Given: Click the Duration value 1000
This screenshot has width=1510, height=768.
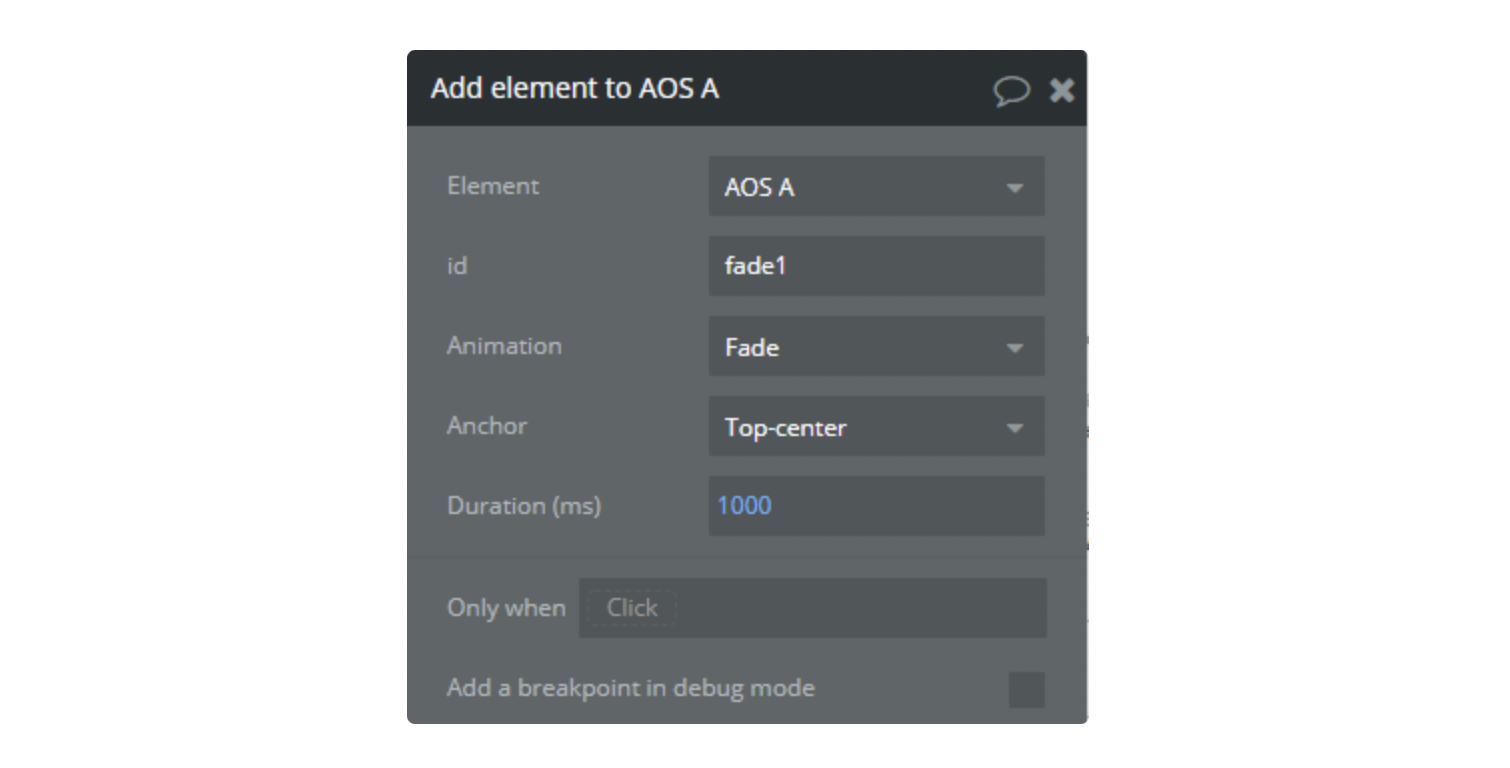Looking at the screenshot, I should click(745, 506).
